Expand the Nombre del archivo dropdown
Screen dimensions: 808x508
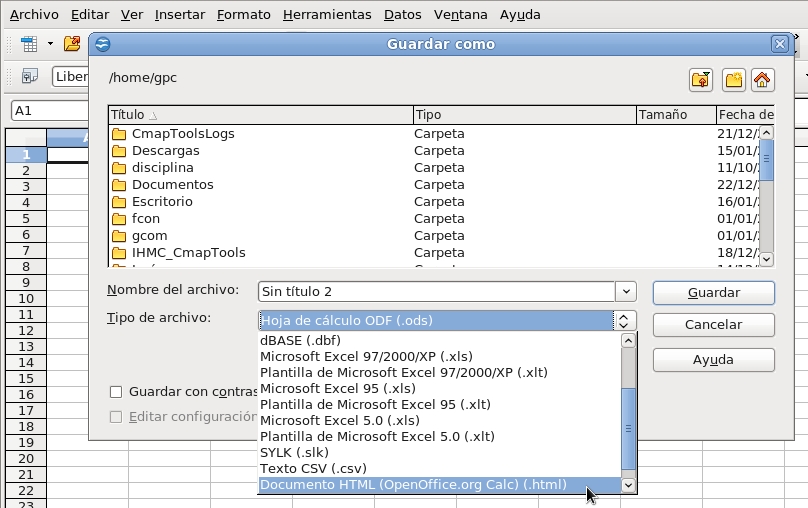point(626,292)
